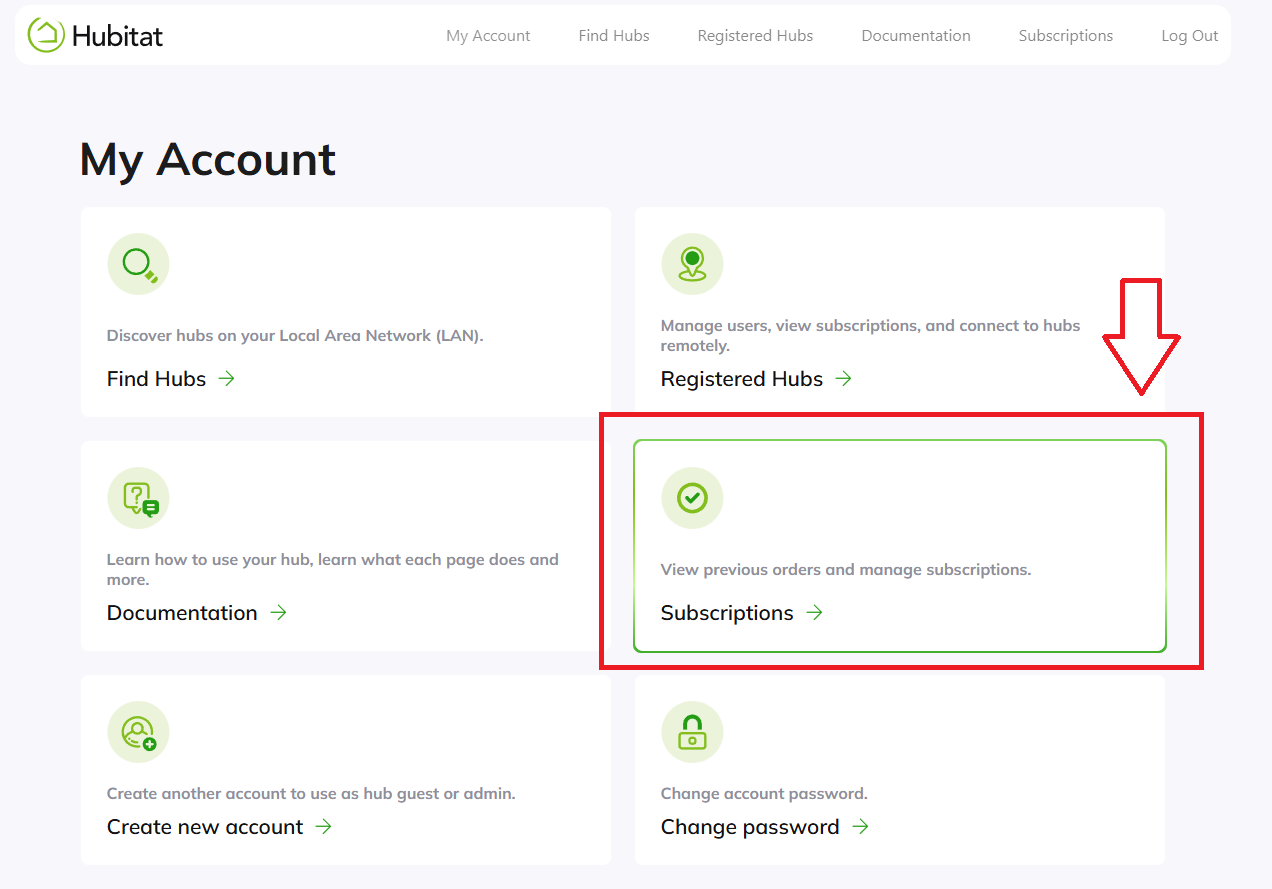Go to Registered Hubs in navigation bar
This screenshot has width=1272, height=889.
755,36
